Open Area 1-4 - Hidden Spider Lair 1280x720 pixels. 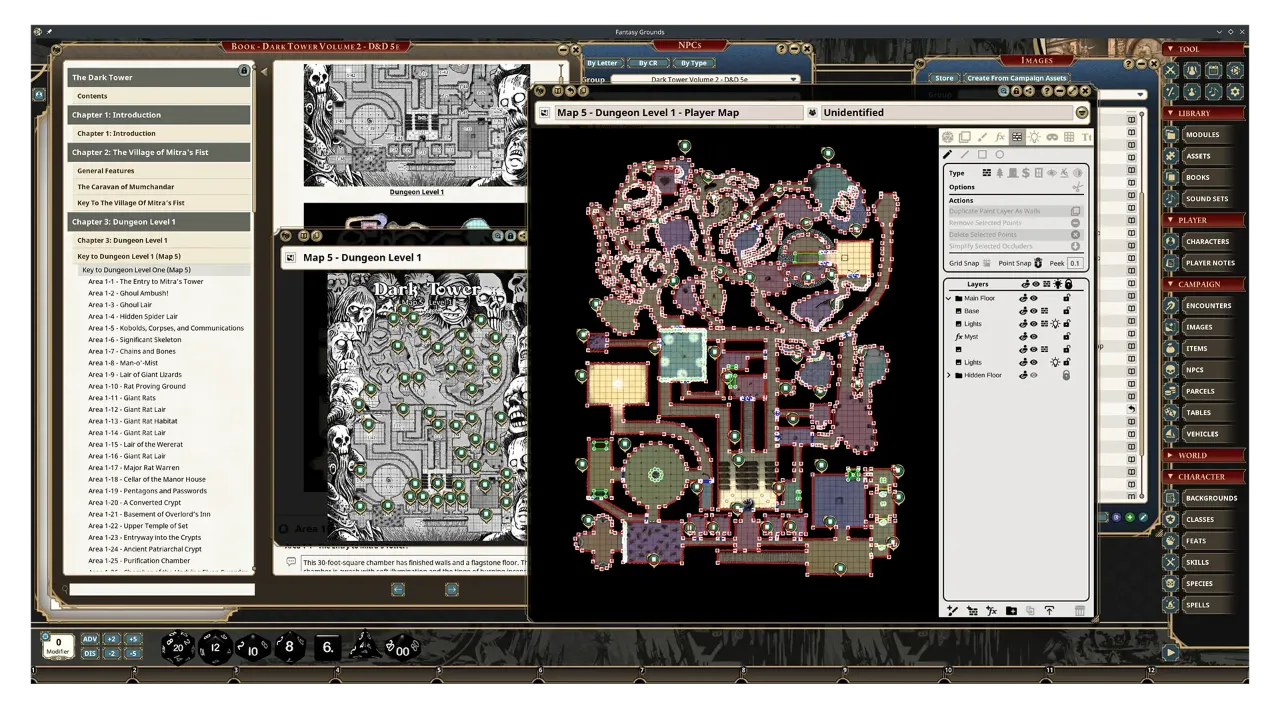(133, 316)
